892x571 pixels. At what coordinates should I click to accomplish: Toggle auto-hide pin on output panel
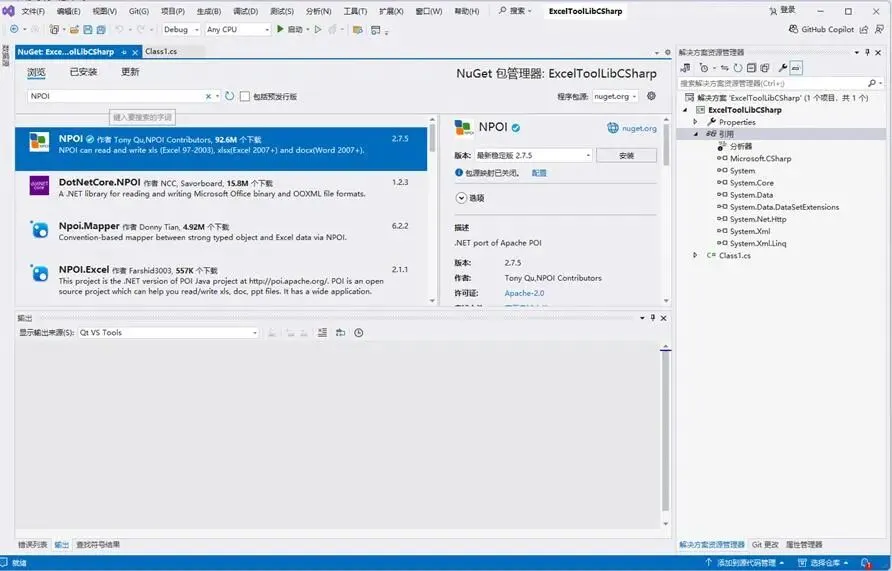click(x=653, y=318)
